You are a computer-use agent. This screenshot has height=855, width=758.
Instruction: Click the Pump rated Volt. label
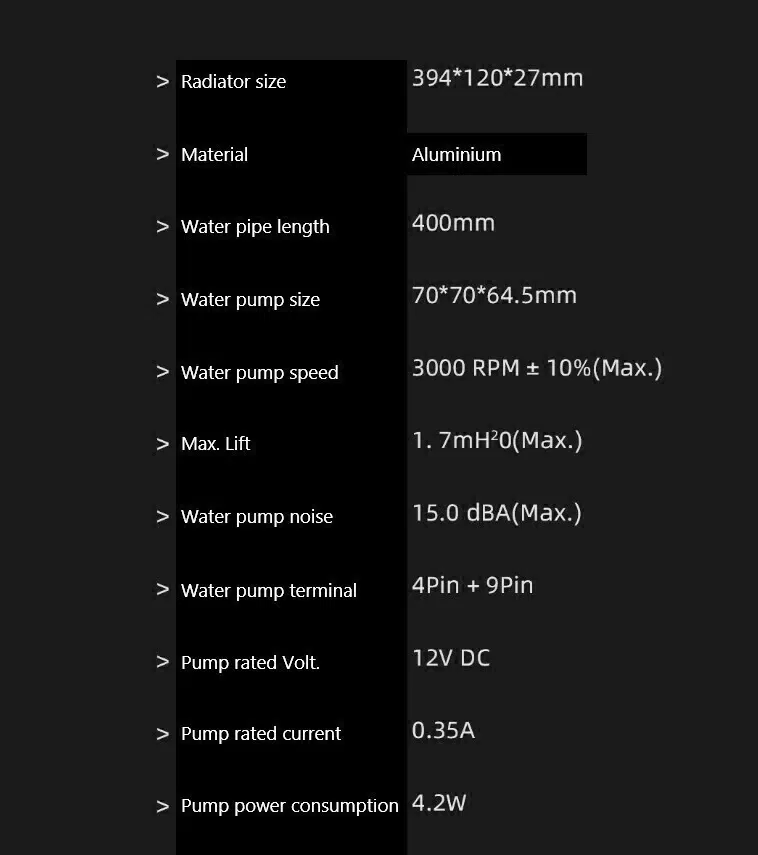point(250,662)
